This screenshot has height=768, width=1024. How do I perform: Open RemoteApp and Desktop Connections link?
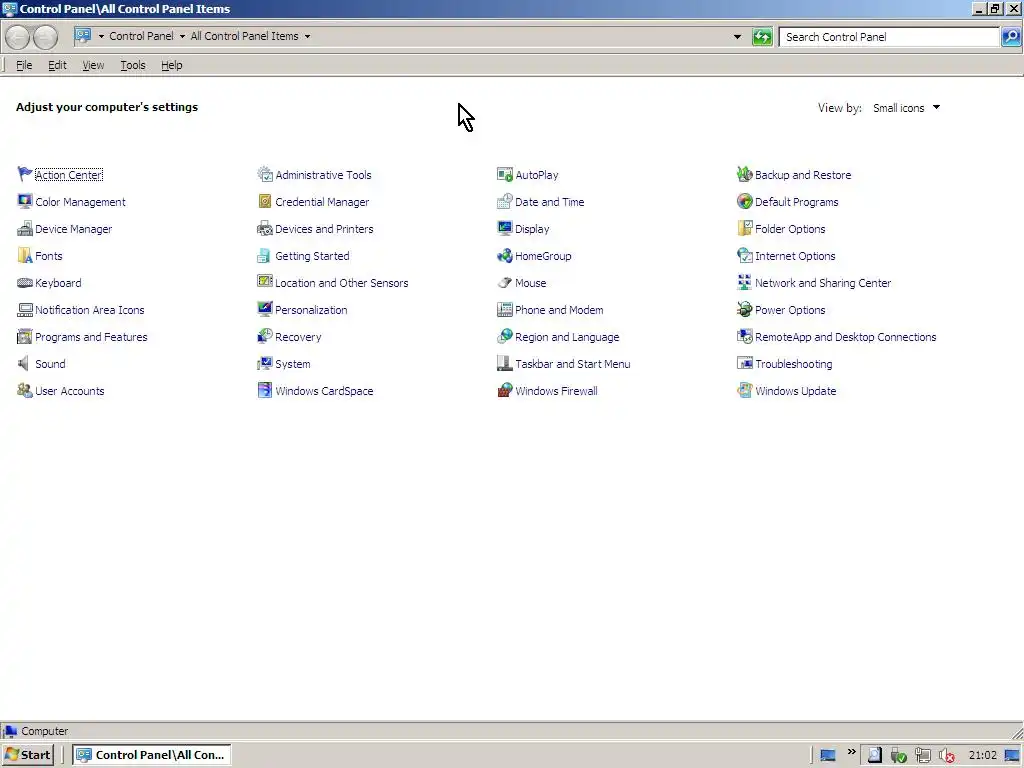[846, 337]
